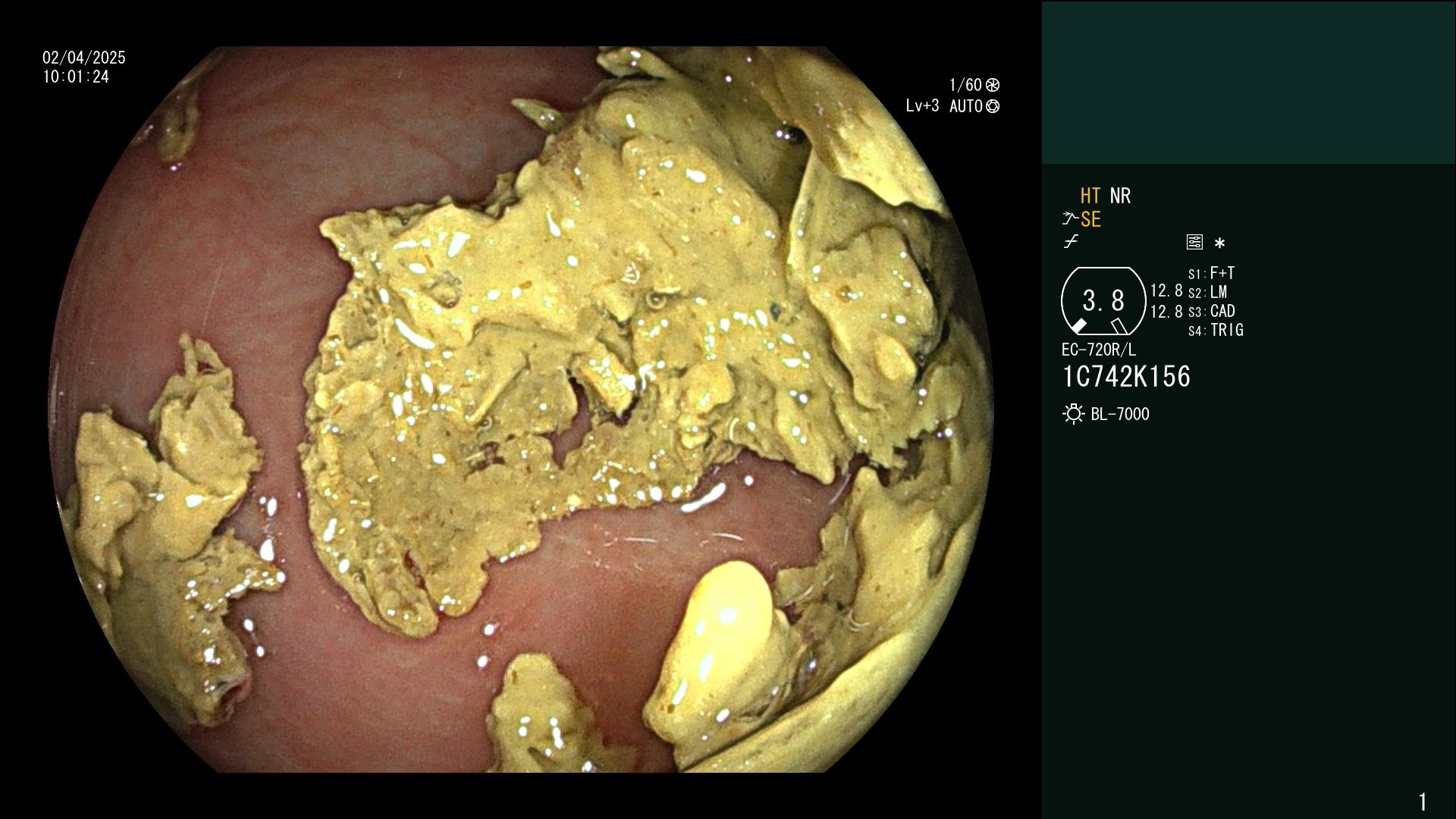Click the structure emphasis curve icon beside SE
This screenshot has width=1456, height=819.
tap(1070, 219)
